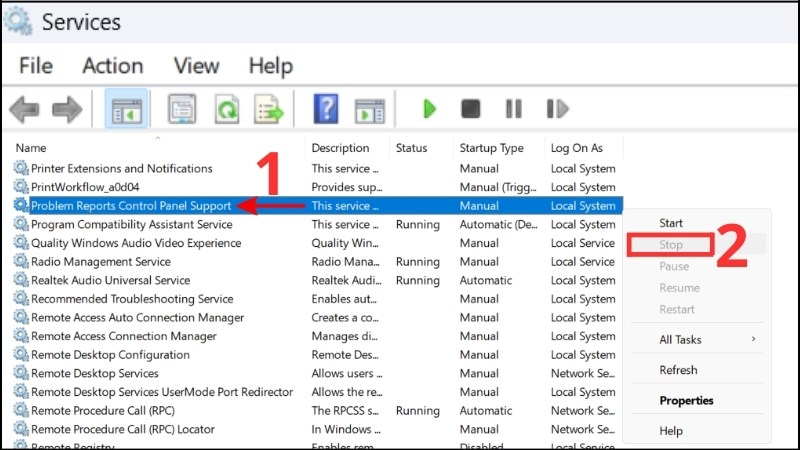Click the Export List toolbar icon

pyautogui.click(x=268, y=109)
